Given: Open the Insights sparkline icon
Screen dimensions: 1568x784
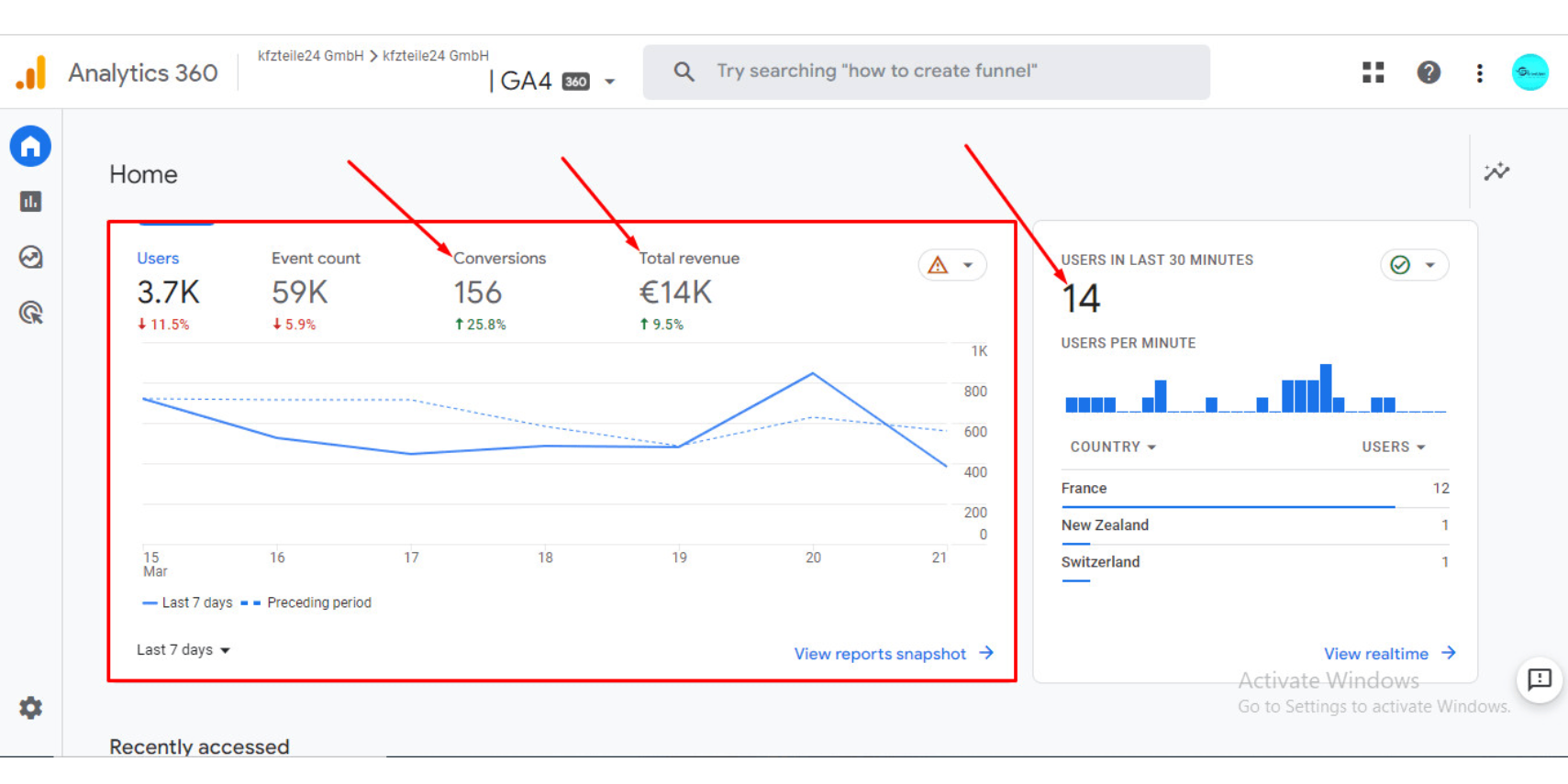Looking at the screenshot, I should (x=1496, y=171).
